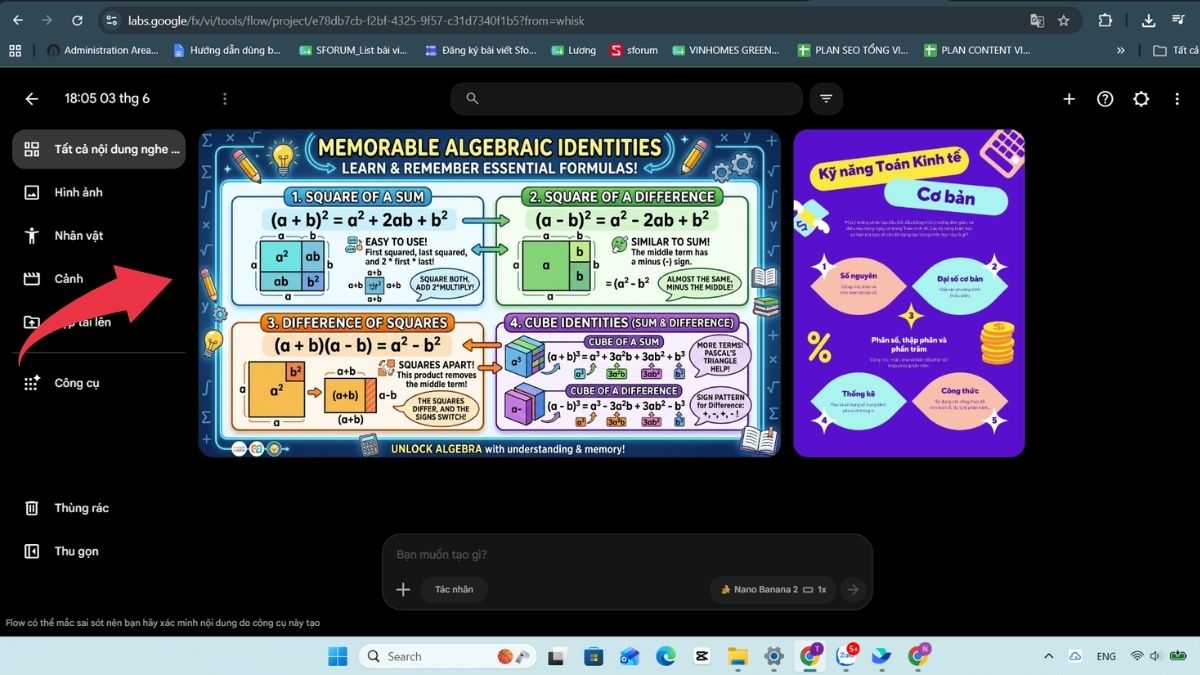Open Outlook from taskbar
This screenshot has width=1200, height=675.
(x=630, y=656)
